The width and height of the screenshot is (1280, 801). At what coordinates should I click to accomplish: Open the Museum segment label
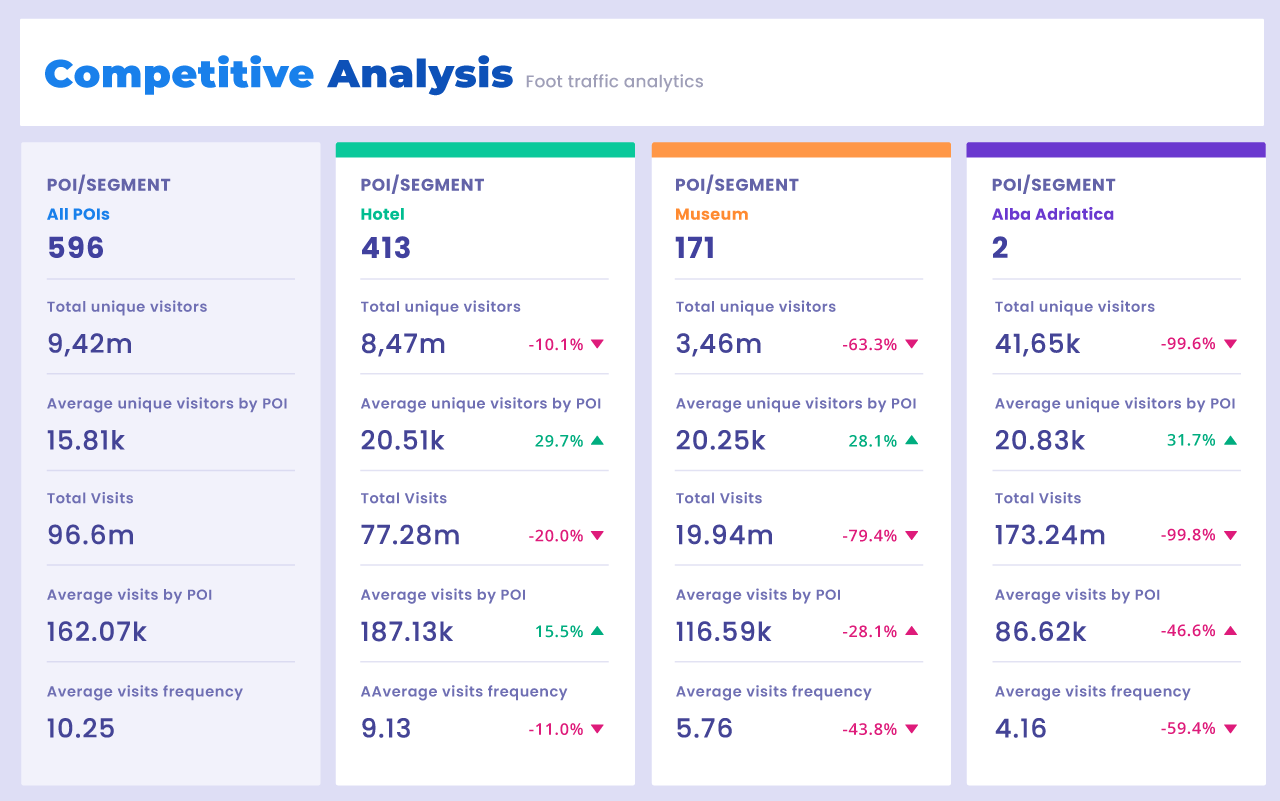[x=711, y=214]
